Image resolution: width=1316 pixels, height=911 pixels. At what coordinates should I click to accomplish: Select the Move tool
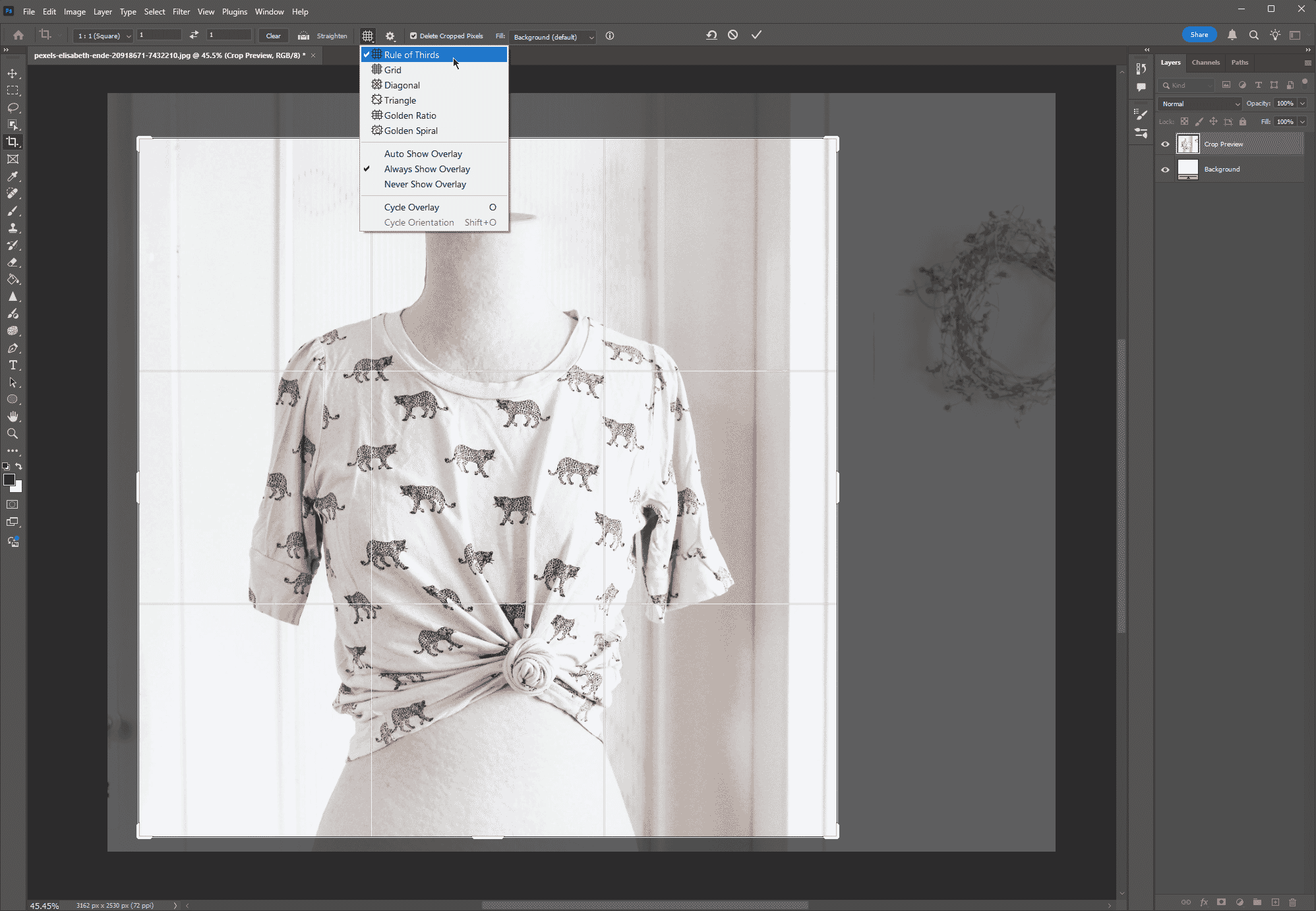13,73
